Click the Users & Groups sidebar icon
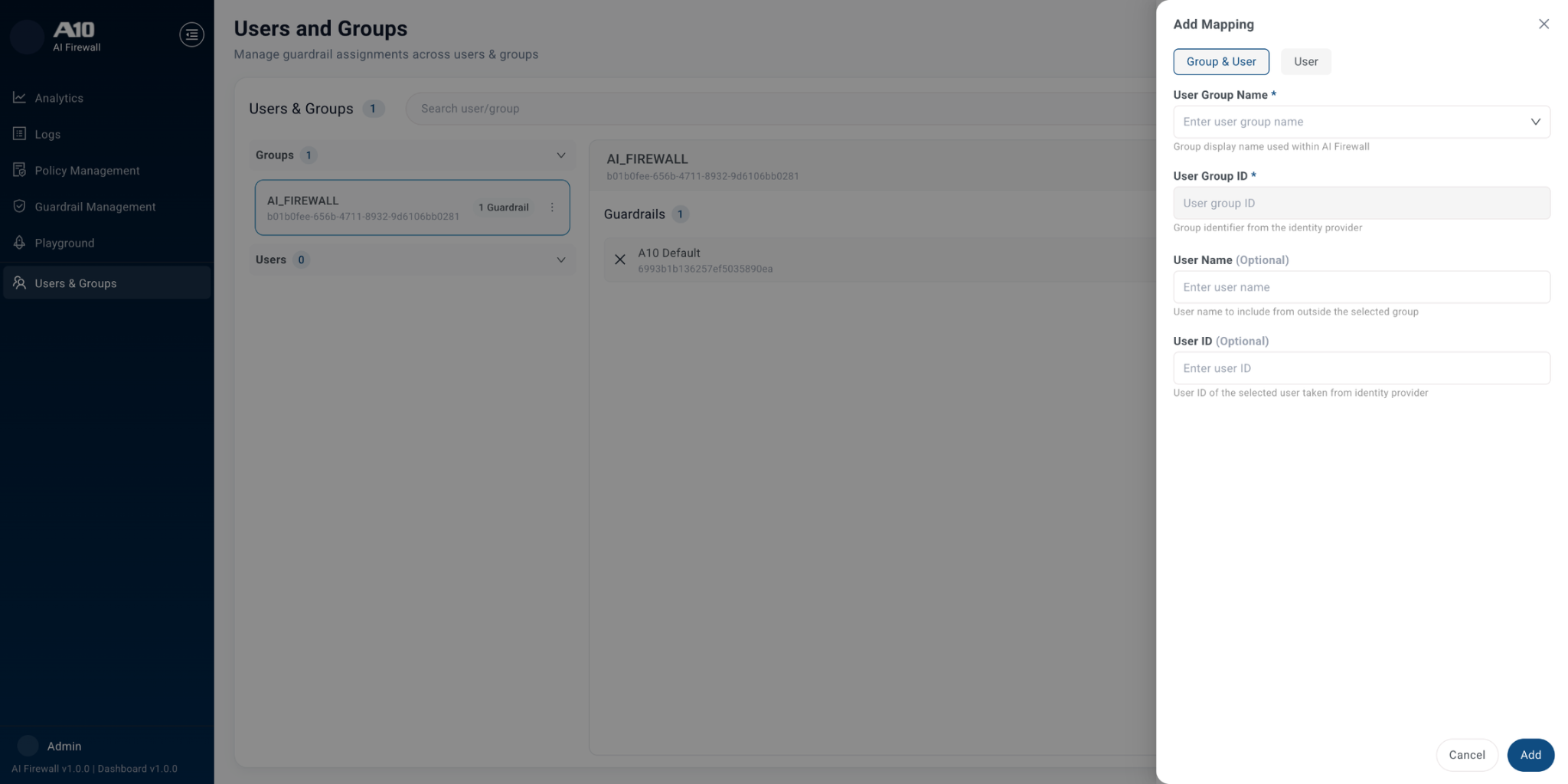This screenshot has width=1568, height=784. click(x=19, y=283)
